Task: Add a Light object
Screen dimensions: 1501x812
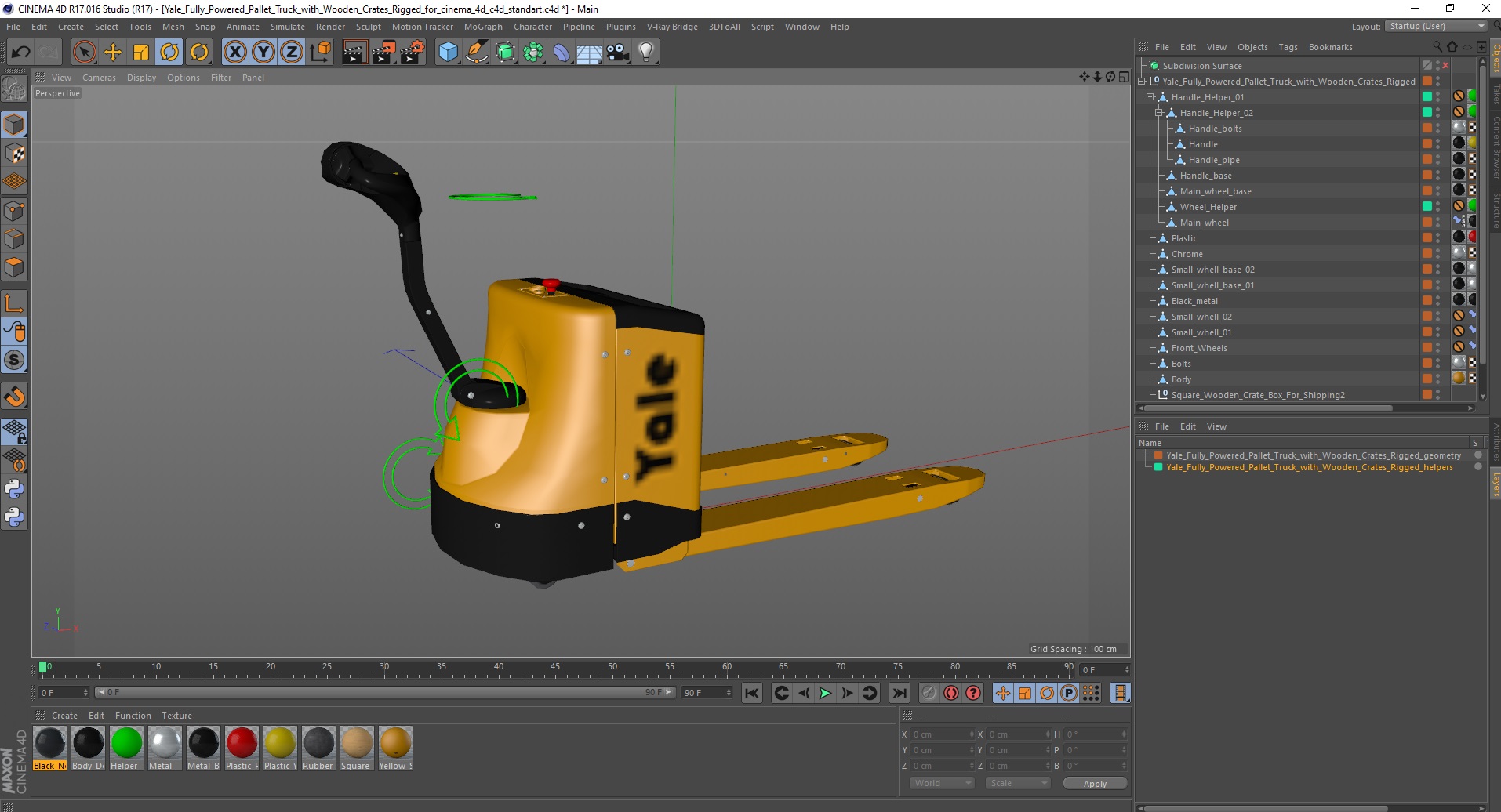Action: click(646, 53)
